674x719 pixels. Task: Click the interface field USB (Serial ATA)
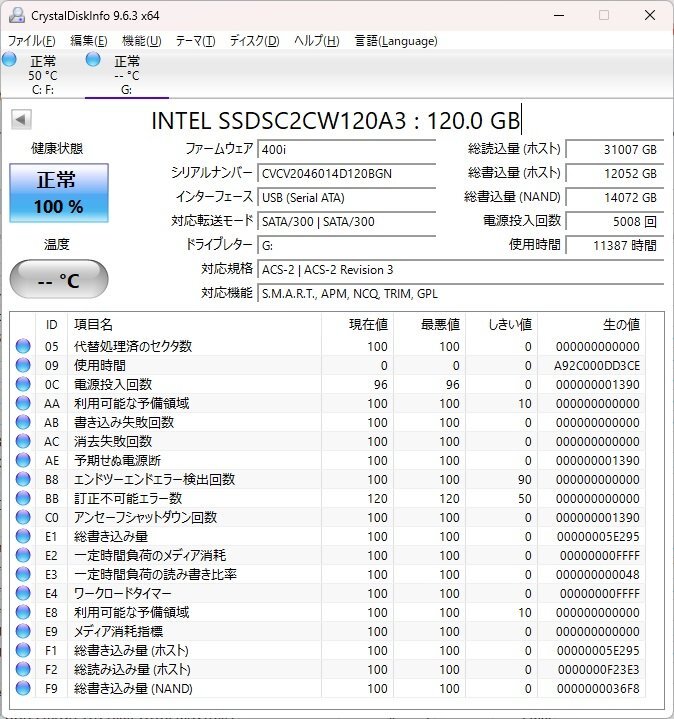pos(347,198)
